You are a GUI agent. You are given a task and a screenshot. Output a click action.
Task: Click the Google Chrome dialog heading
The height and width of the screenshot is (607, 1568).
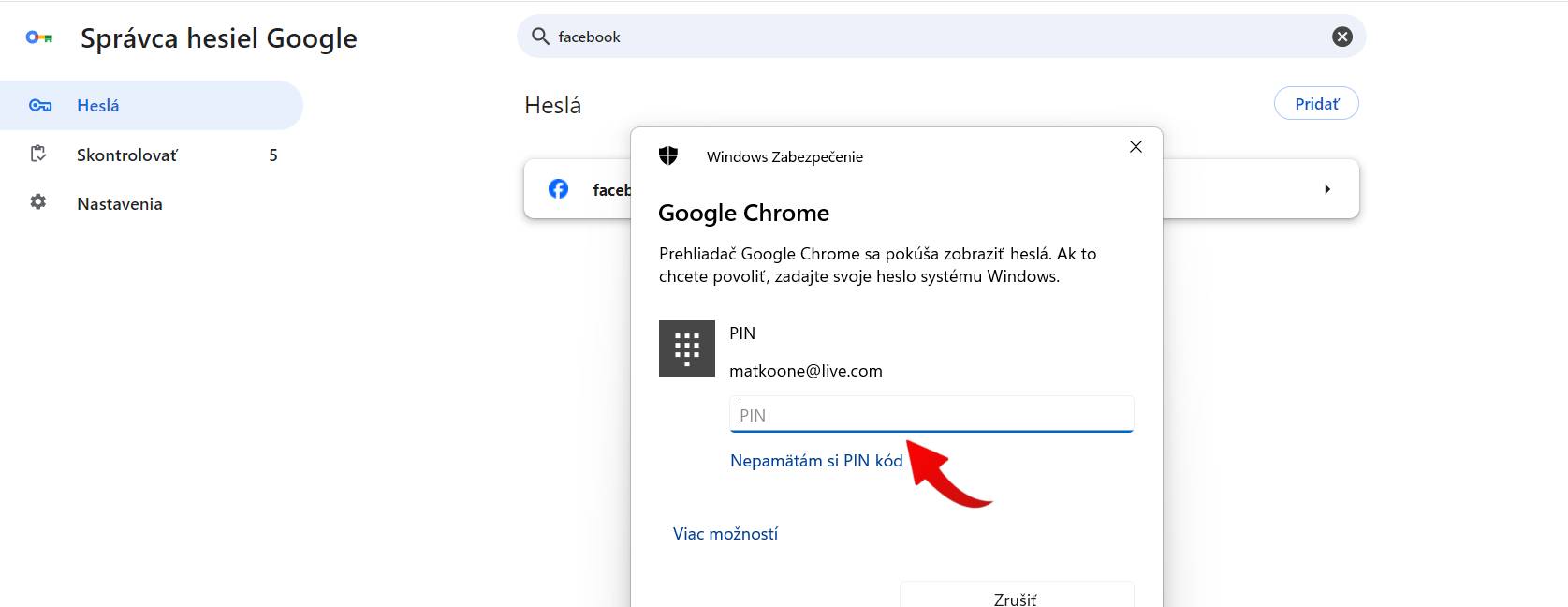coord(743,214)
